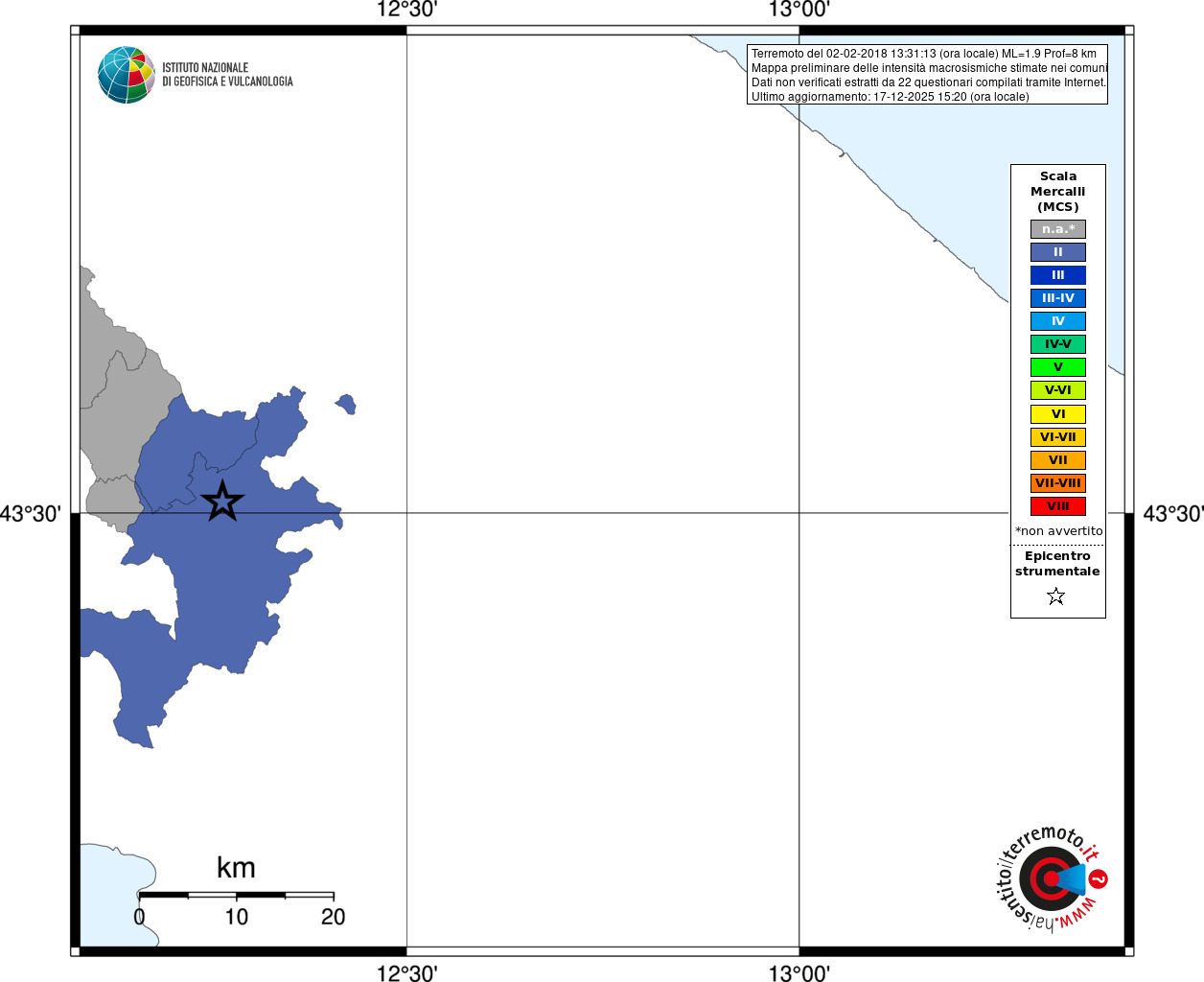Select the VII-VIII intensity legend swatch
1204x982 pixels.
[1058, 483]
